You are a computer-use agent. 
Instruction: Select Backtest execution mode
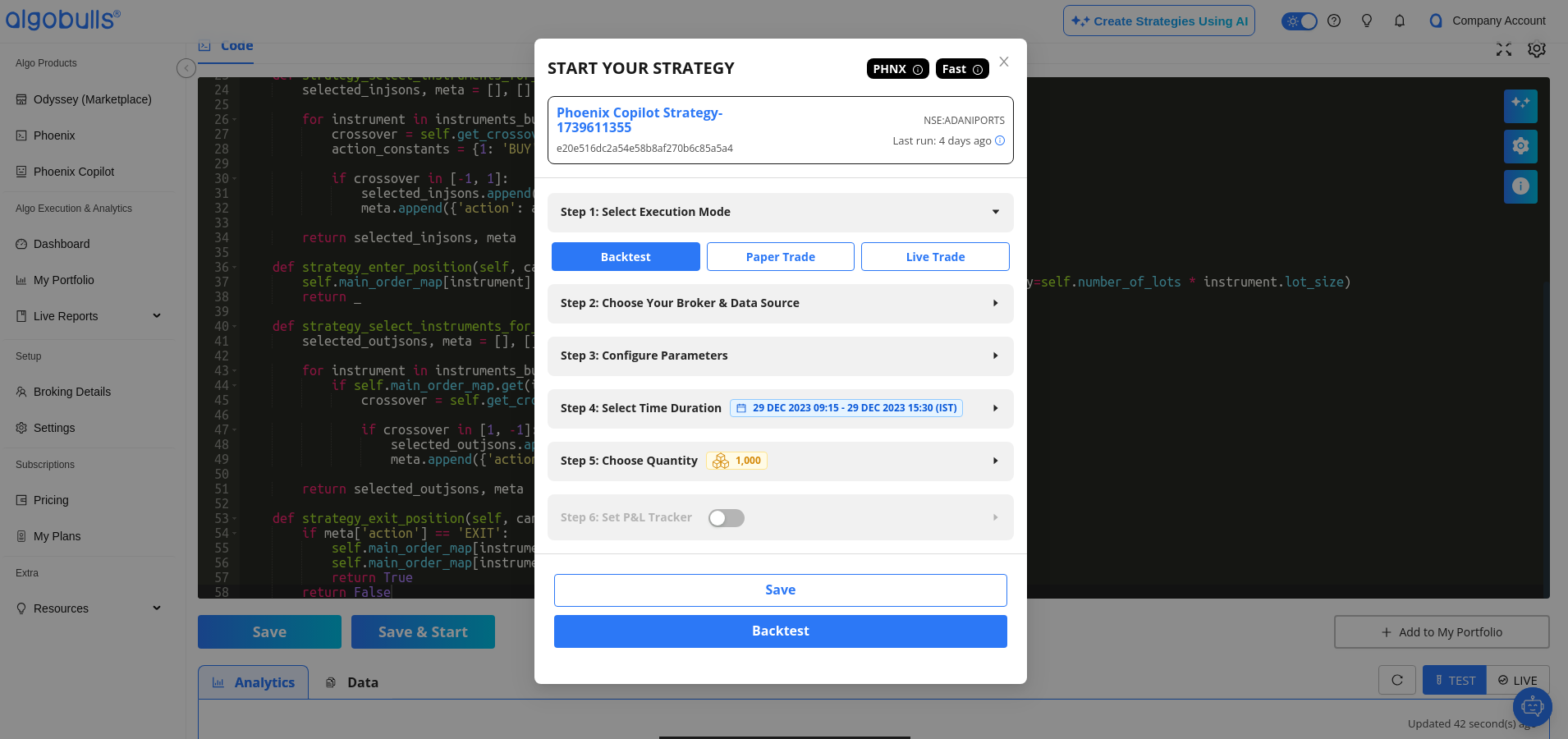(626, 256)
